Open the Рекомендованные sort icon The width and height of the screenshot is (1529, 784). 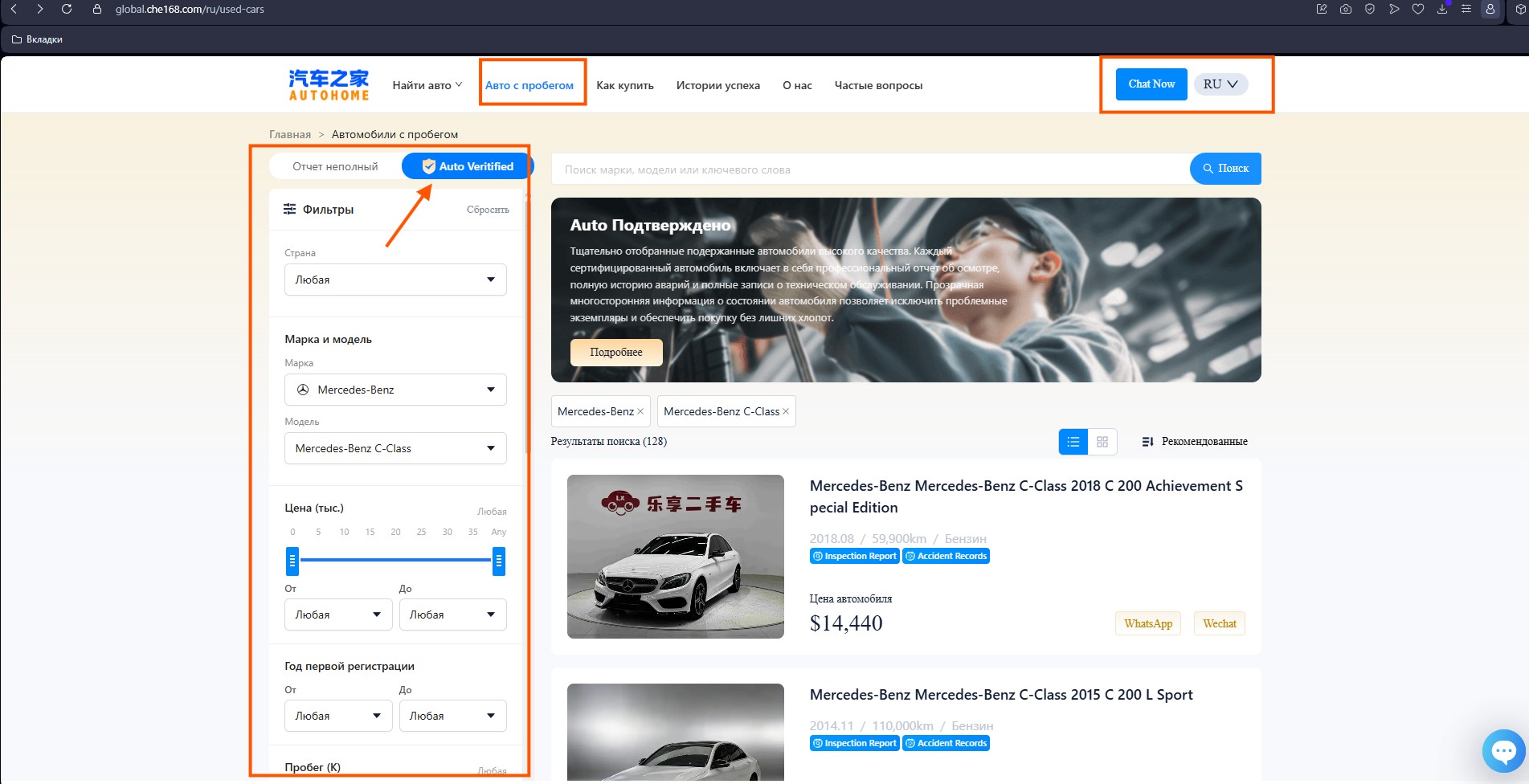pyautogui.click(x=1147, y=442)
